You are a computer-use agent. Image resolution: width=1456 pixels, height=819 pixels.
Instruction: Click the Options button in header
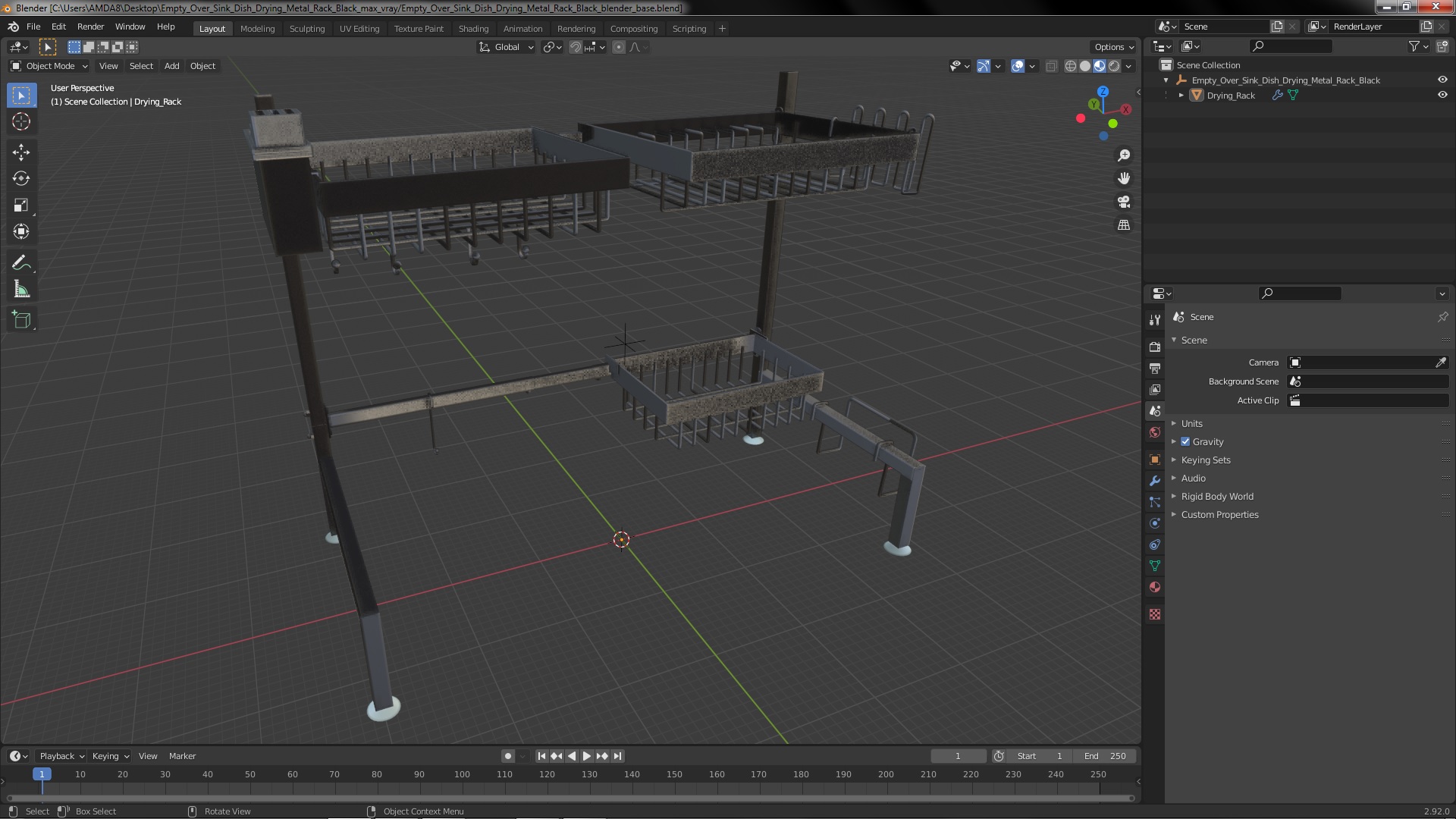point(1113,47)
